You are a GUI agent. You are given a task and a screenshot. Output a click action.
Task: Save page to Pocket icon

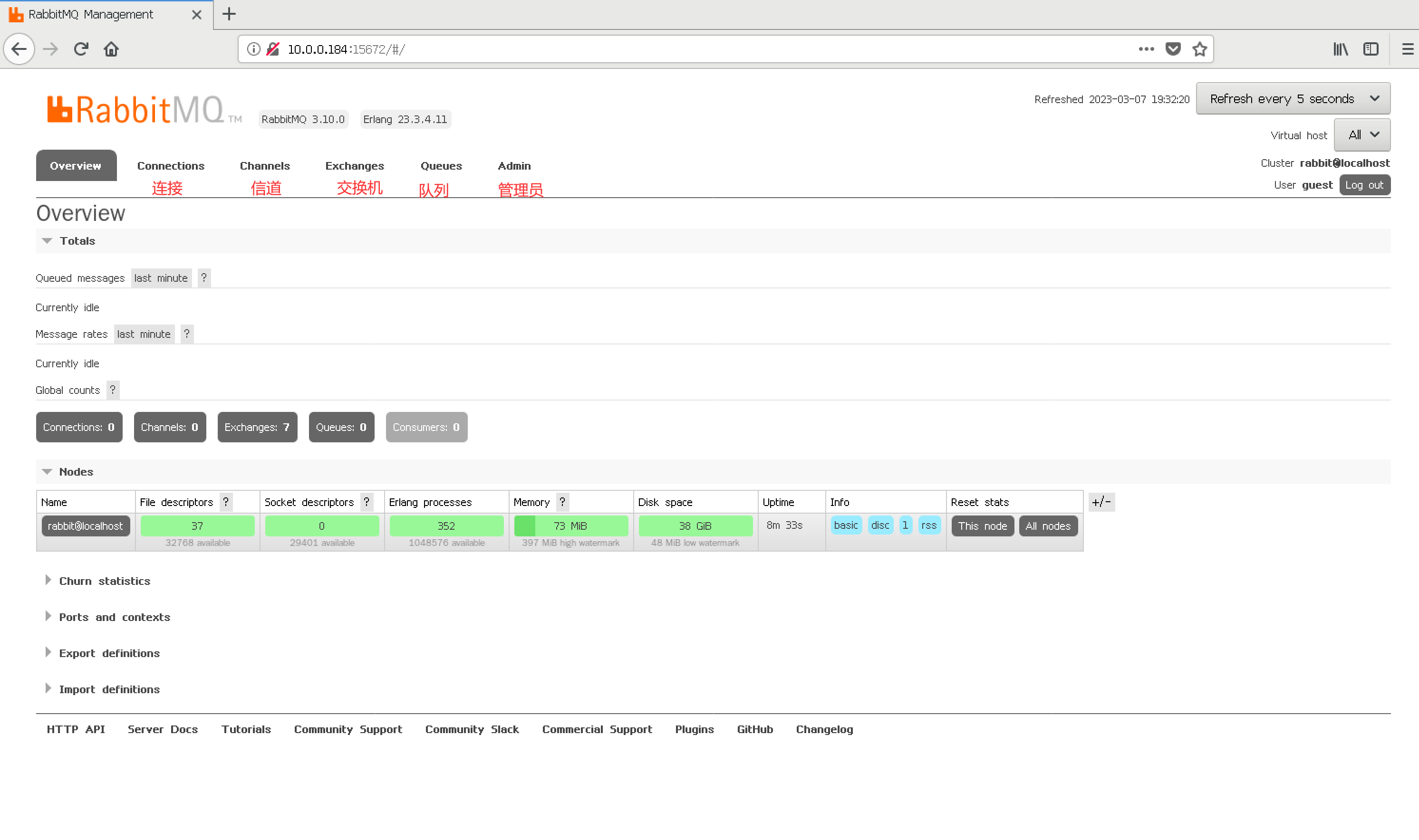[x=1173, y=49]
